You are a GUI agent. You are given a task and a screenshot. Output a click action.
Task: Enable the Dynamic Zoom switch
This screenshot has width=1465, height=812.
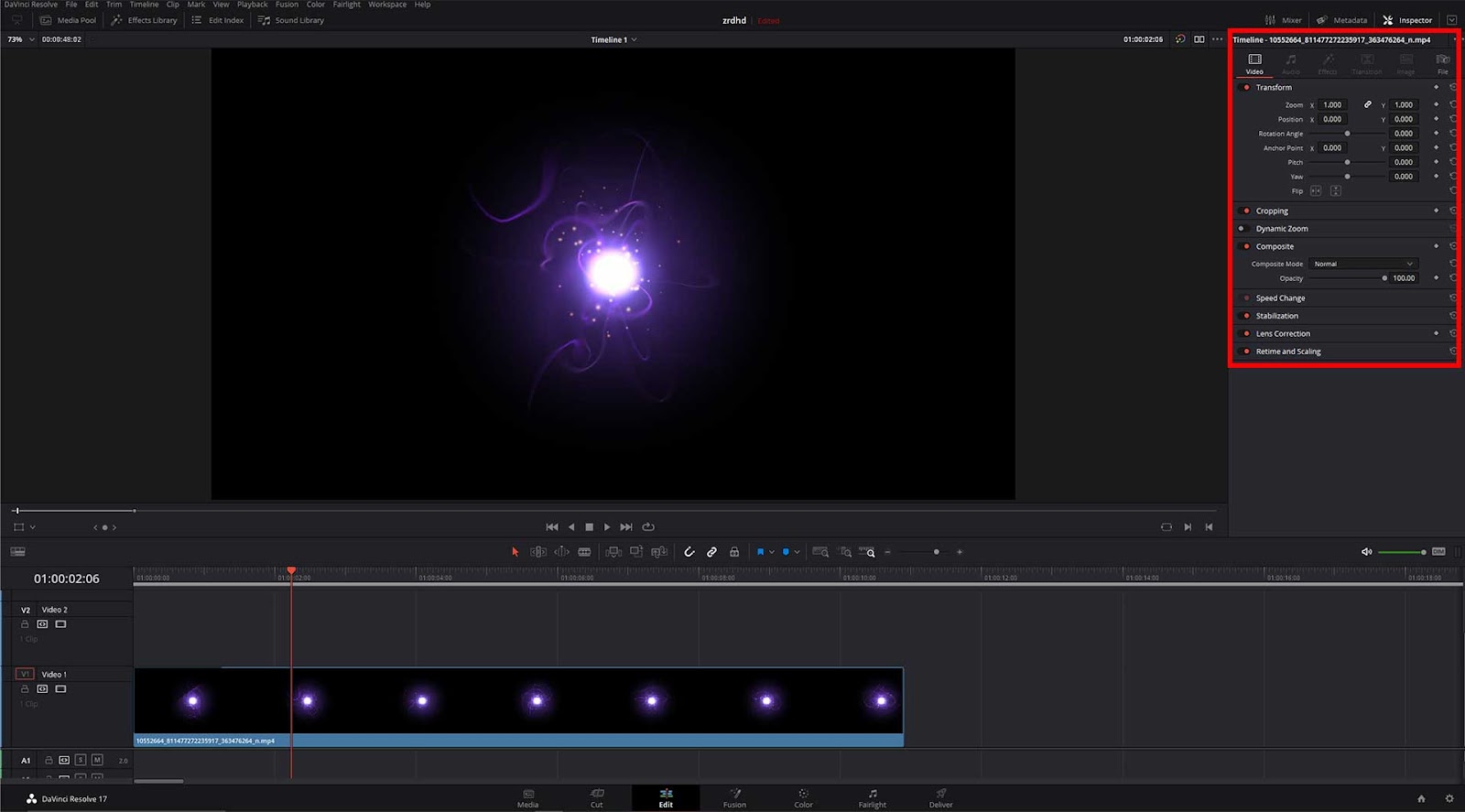(x=1244, y=229)
